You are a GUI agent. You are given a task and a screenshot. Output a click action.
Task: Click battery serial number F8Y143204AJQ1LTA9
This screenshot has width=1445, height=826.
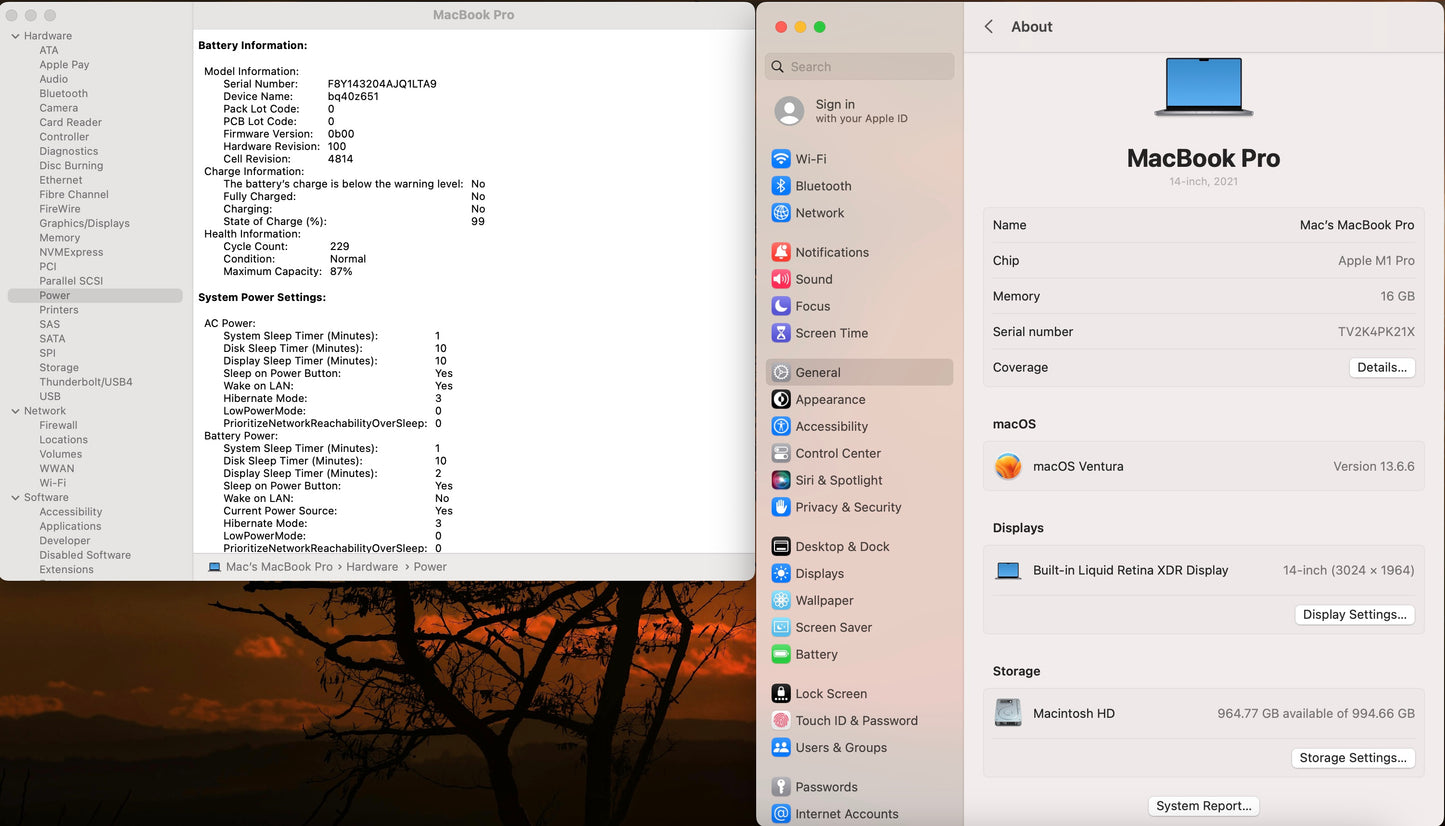382,84
